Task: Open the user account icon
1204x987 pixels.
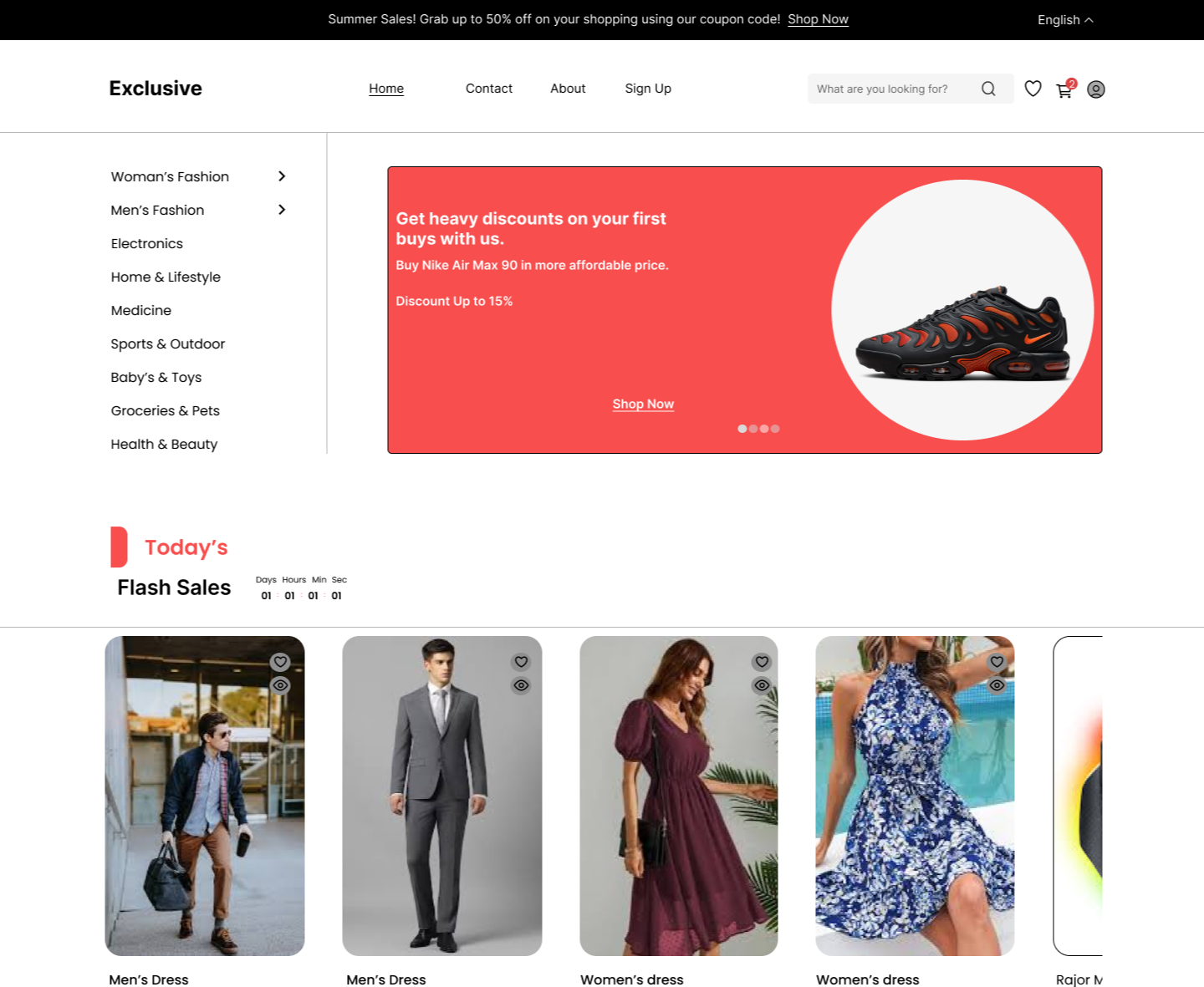Action: [1095, 89]
